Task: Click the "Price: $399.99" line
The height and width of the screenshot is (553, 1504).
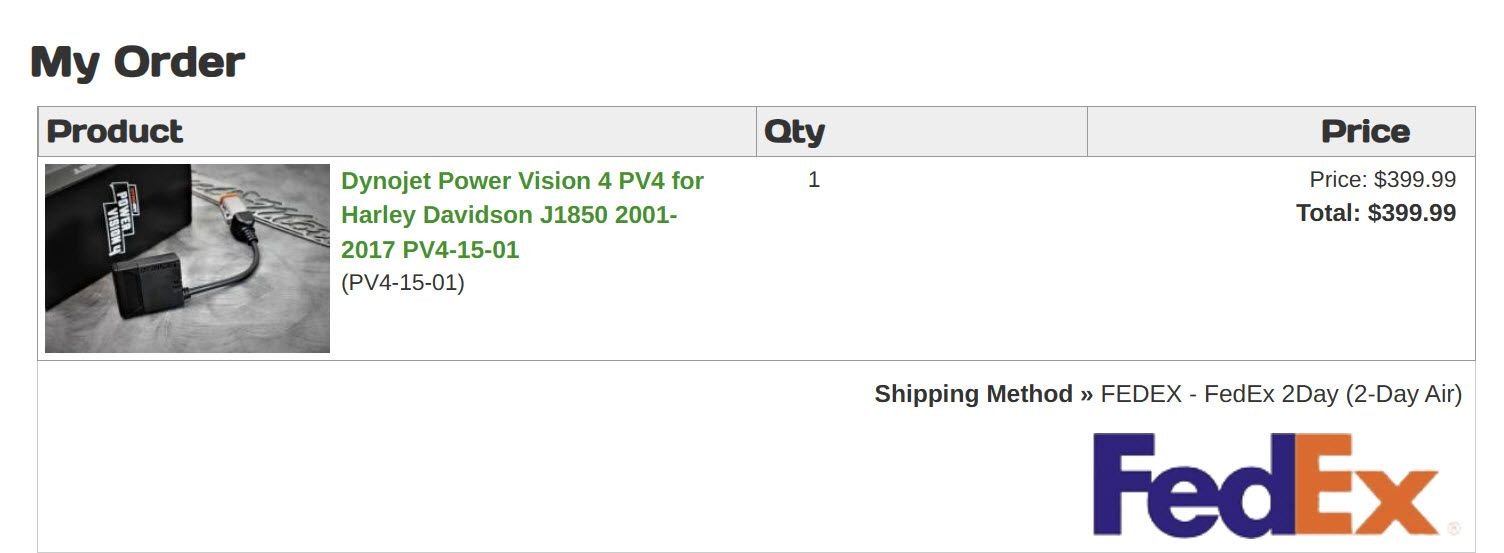Action: coord(1382,180)
